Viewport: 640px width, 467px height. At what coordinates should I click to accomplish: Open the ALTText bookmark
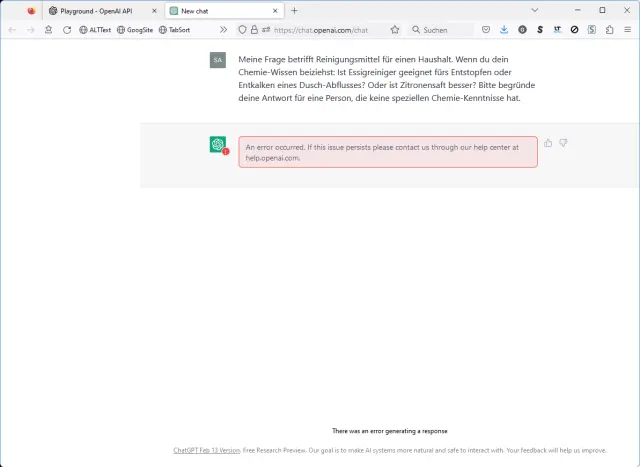click(x=95, y=30)
